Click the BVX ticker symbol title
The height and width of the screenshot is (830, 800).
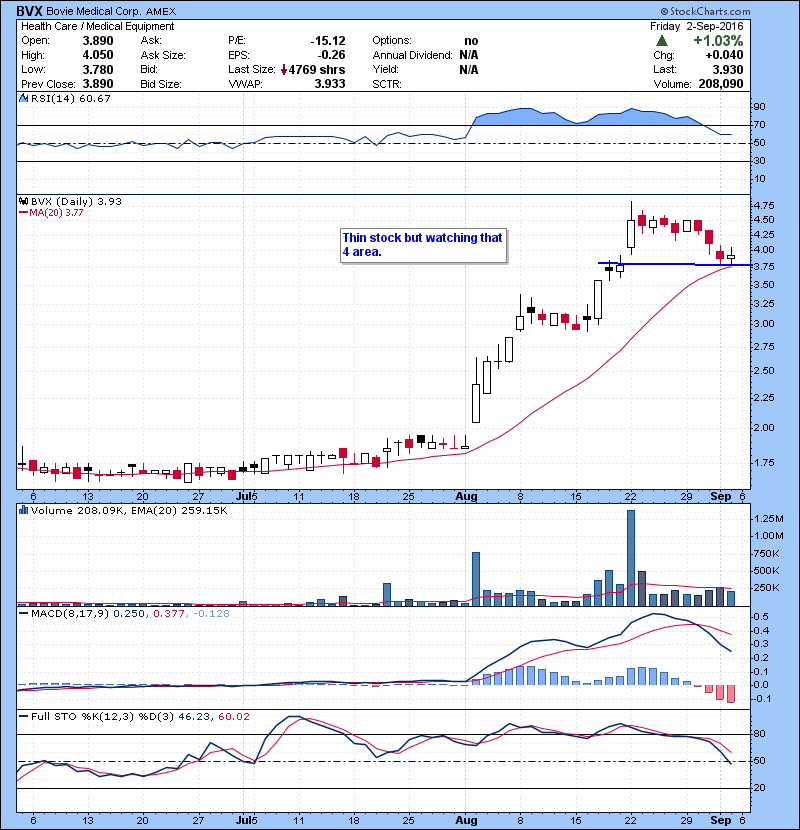[29, 11]
